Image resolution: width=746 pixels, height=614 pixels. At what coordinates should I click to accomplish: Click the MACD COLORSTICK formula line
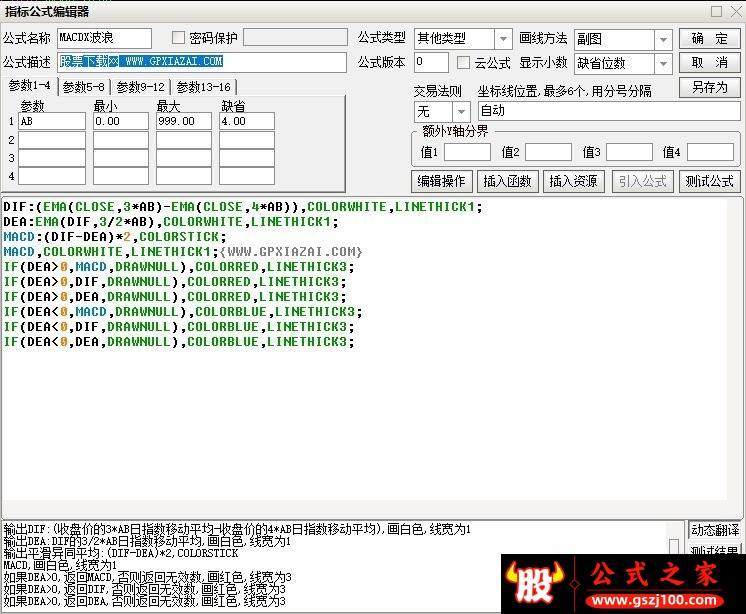[115, 237]
